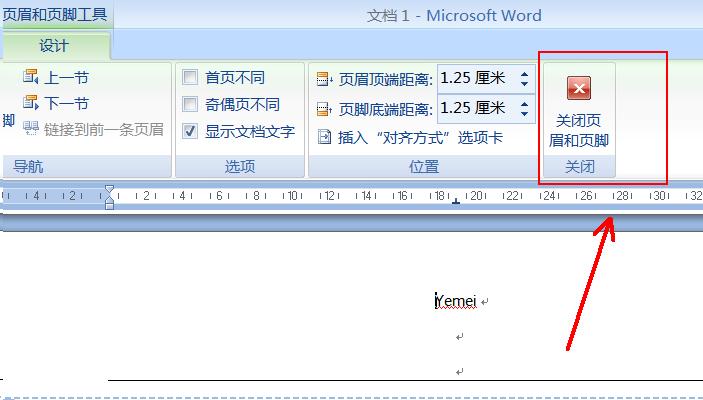Click the header text Yemei
This screenshot has width=703, height=400.
tap(456, 301)
